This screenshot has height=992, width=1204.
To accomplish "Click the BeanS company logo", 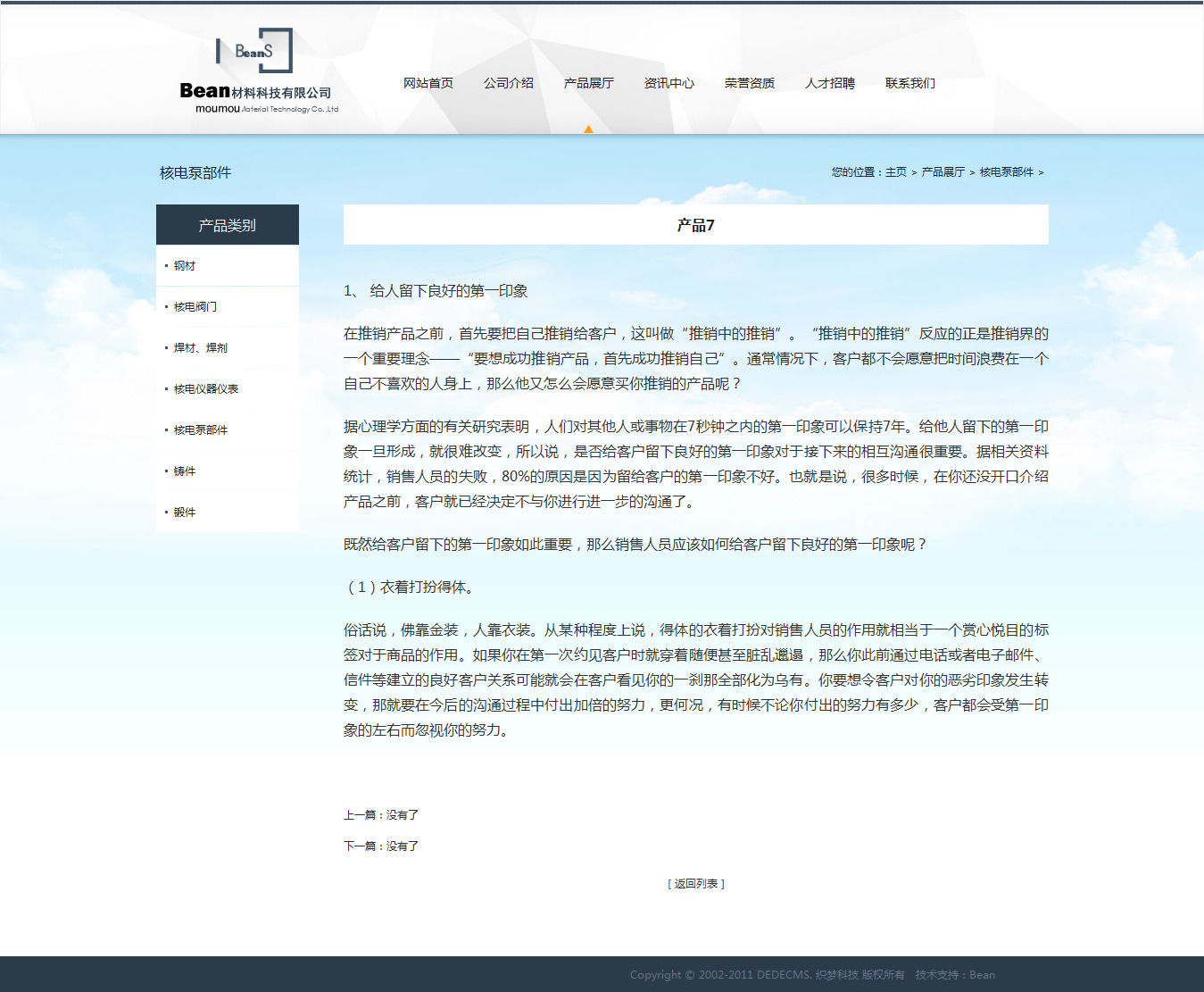I will [258, 71].
